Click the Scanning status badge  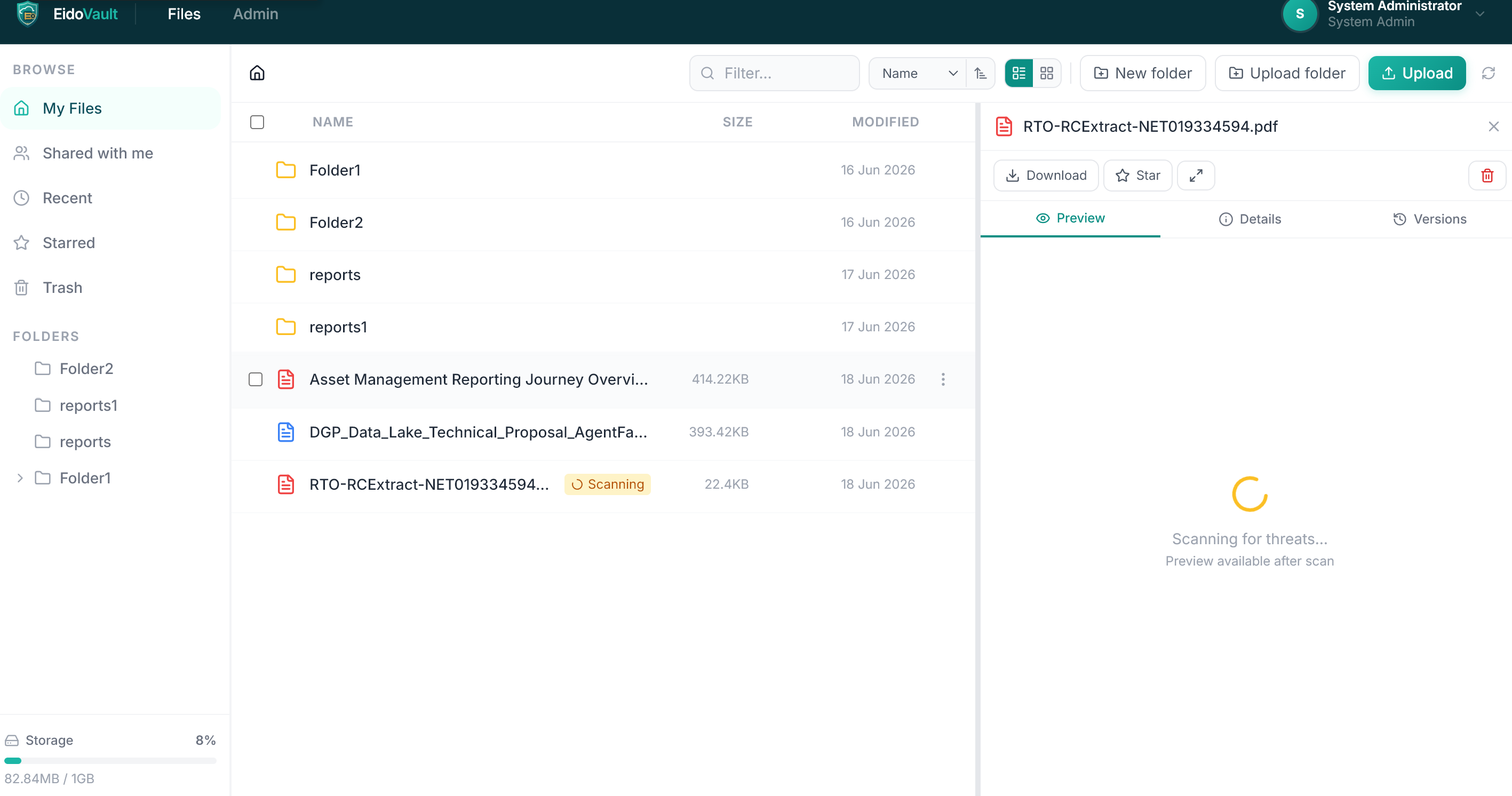click(608, 484)
